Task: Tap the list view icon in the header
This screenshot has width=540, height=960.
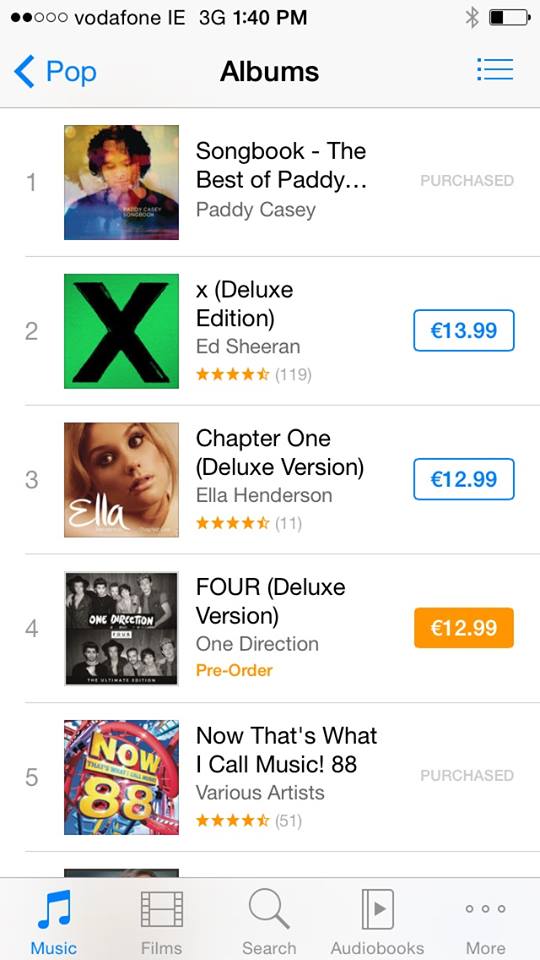Action: pos(495,70)
